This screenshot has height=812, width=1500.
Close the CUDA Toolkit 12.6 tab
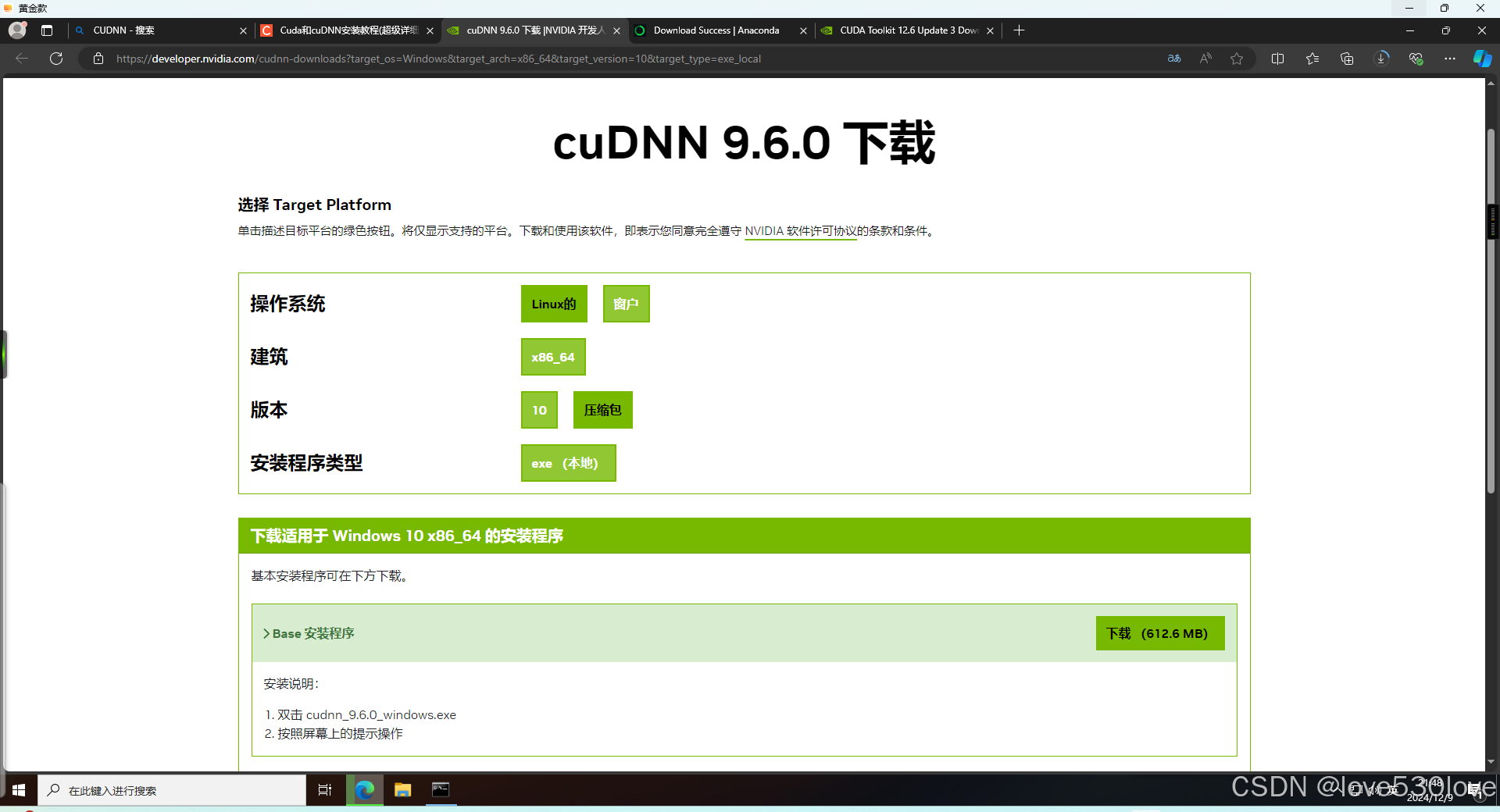coord(990,31)
